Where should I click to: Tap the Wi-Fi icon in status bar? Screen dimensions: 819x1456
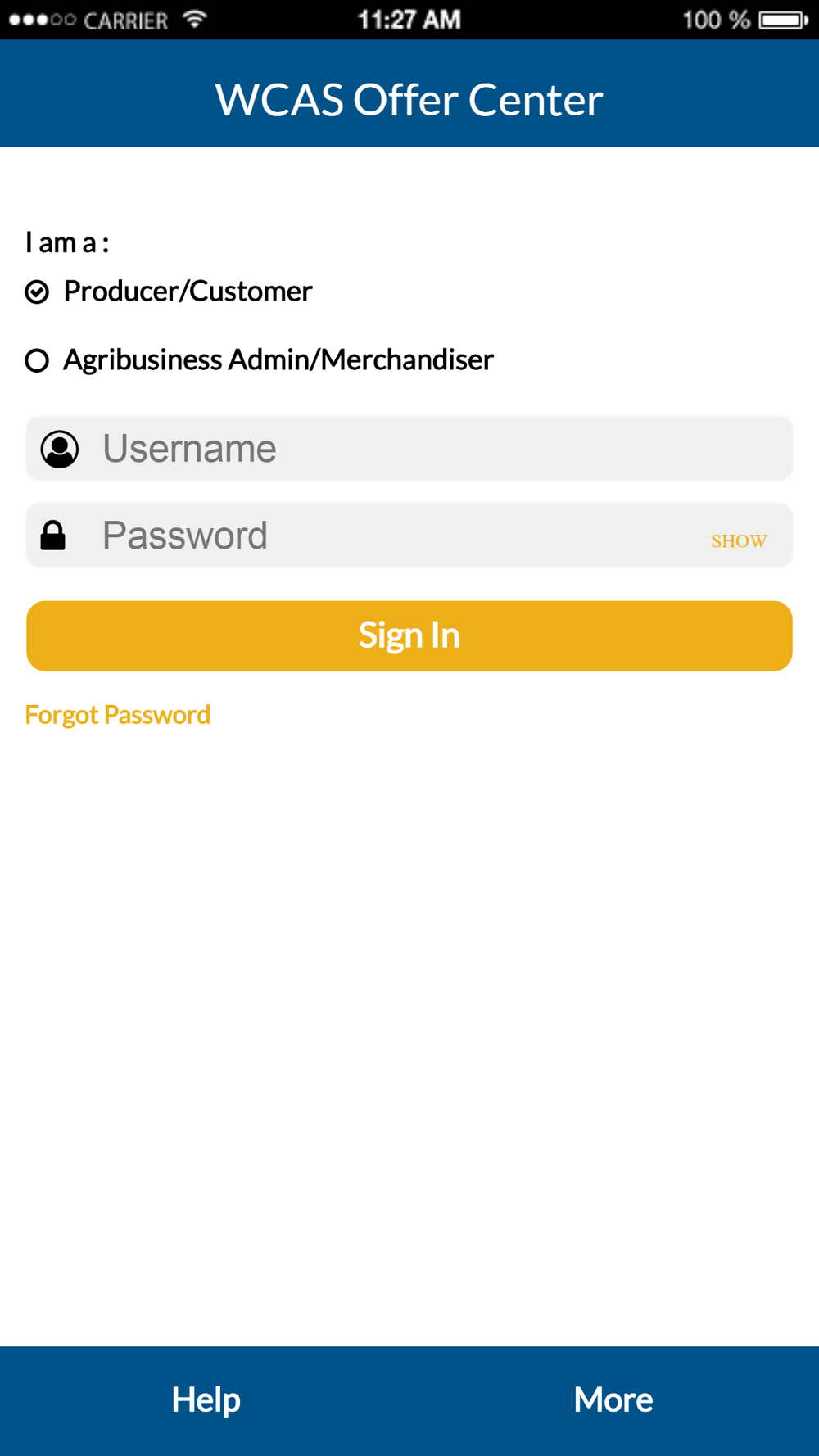tap(195, 19)
